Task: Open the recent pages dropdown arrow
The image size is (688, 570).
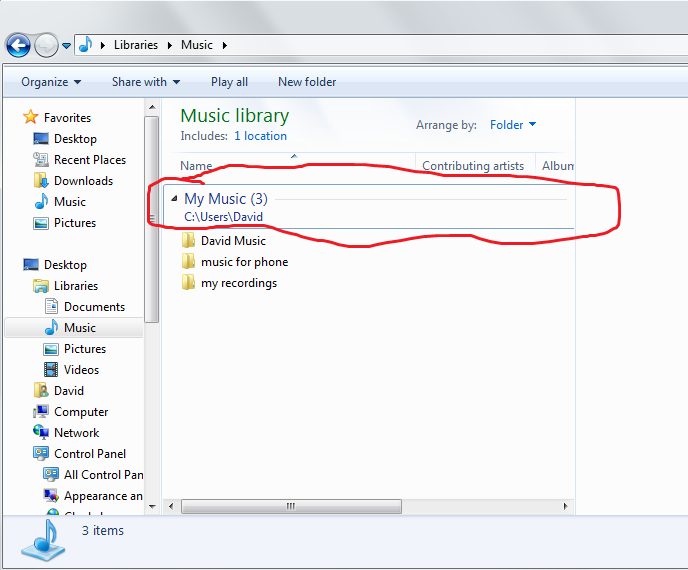Action: [66, 46]
